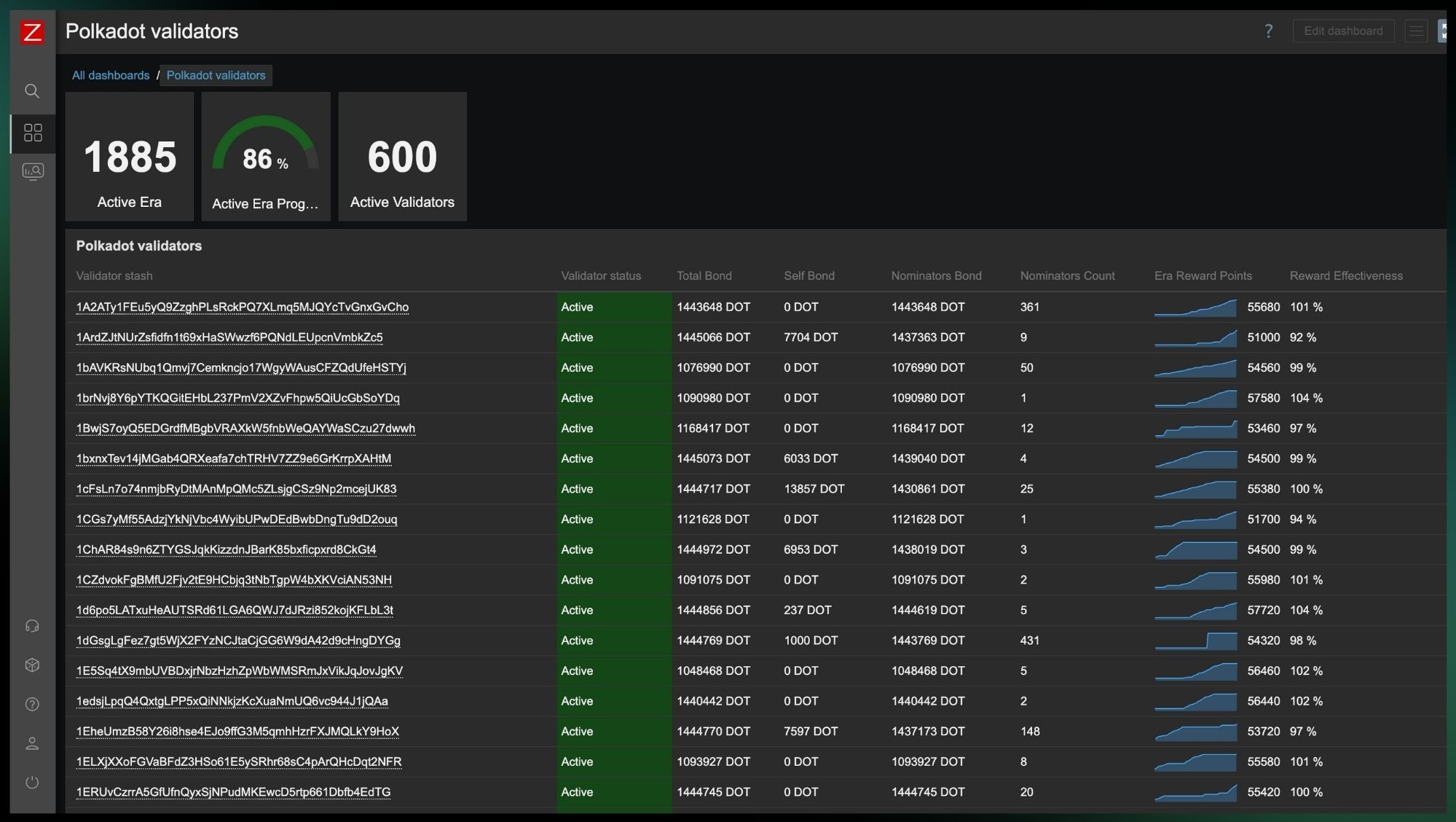Sort table by the Total Bond column
1456x822 pixels.
click(x=704, y=275)
